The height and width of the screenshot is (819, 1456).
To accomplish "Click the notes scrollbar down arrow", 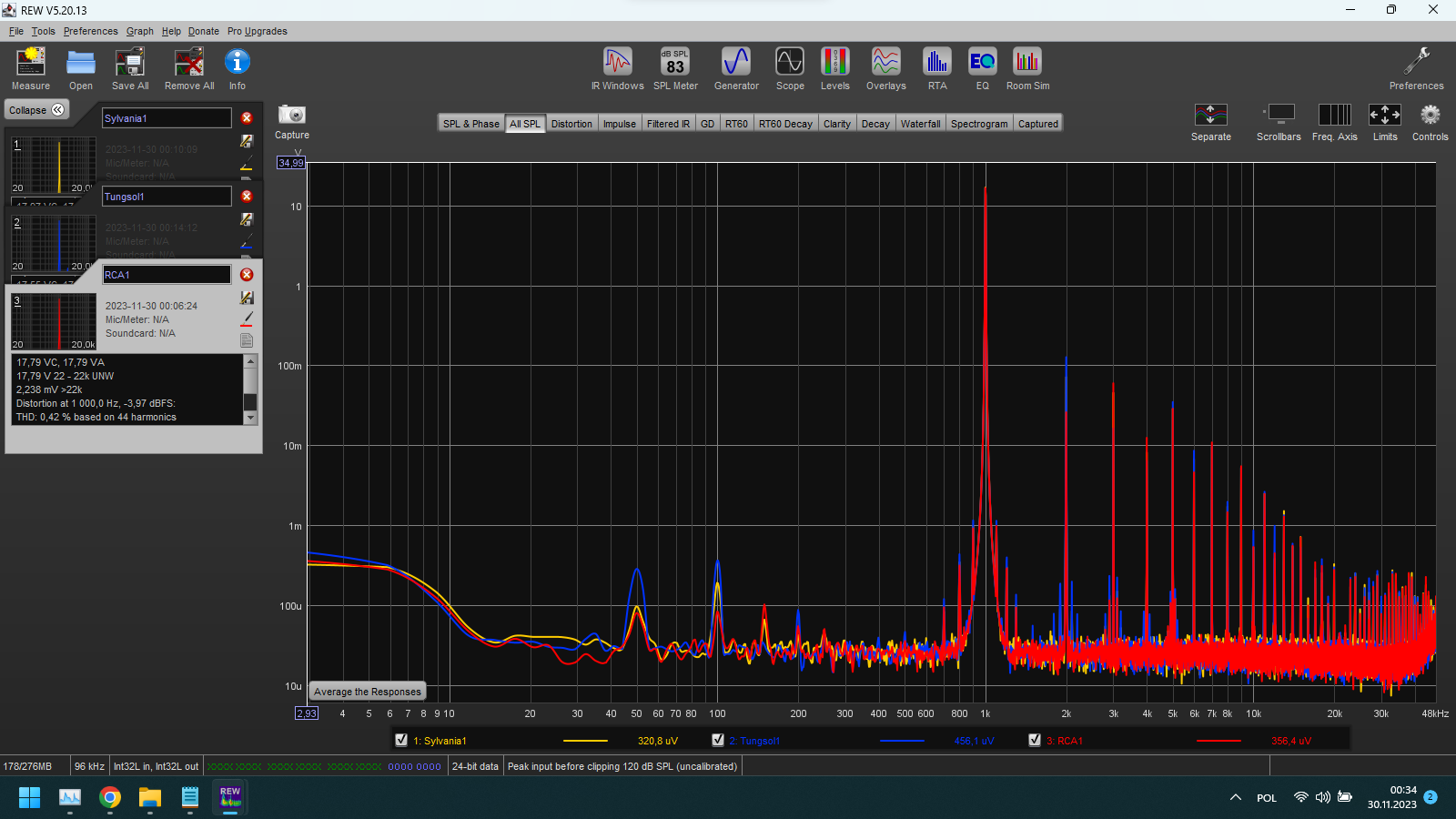I will click(x=250, y=418).
